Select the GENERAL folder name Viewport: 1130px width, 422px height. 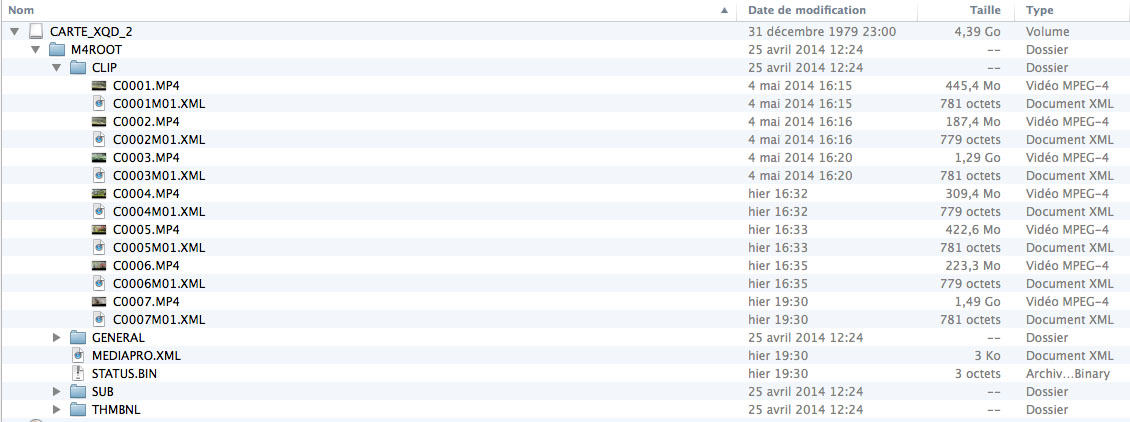pos(118,337)
